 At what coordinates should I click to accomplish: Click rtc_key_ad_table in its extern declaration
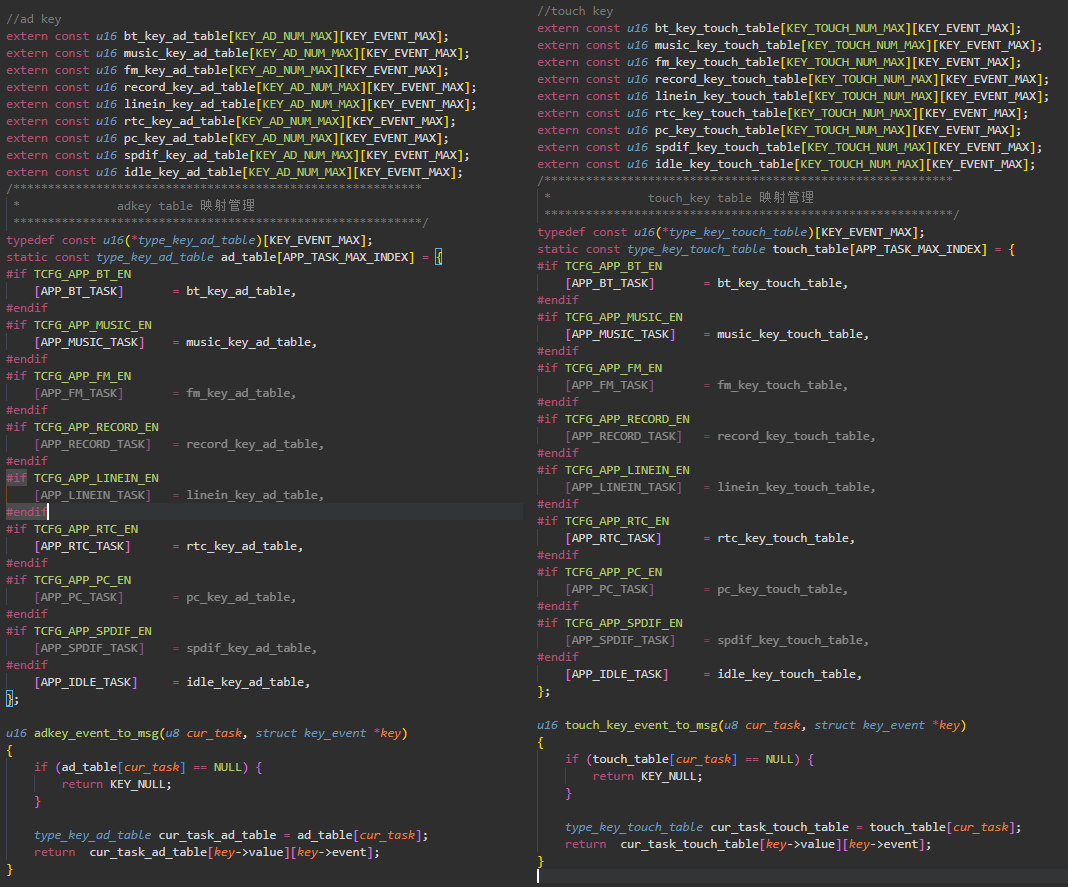179,121
